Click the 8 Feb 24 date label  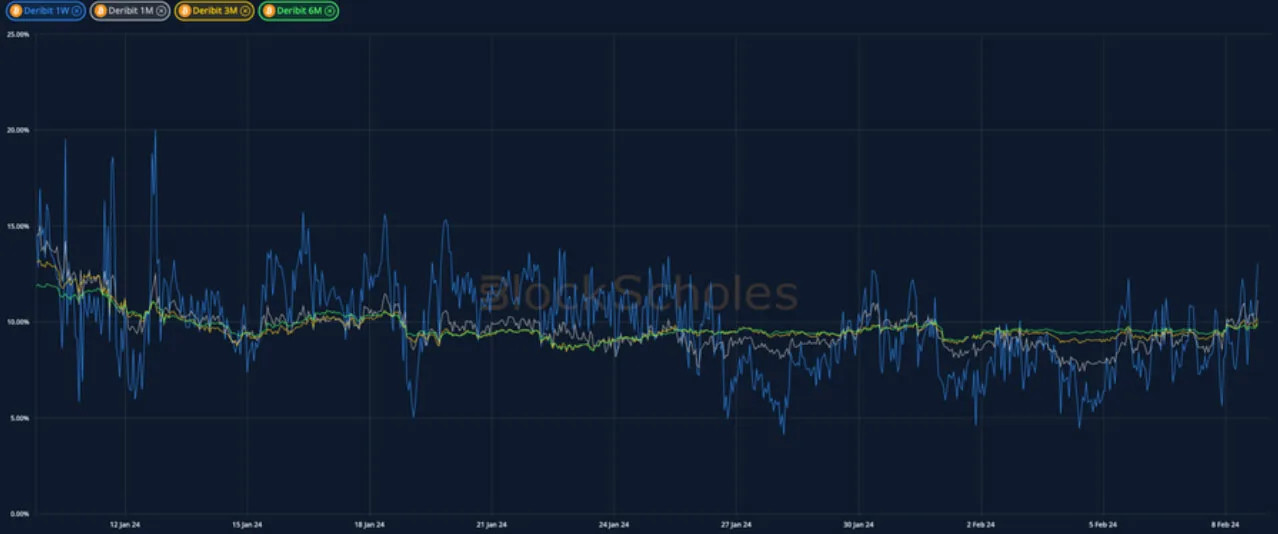pyautogui.click(x=1224, y=524)
